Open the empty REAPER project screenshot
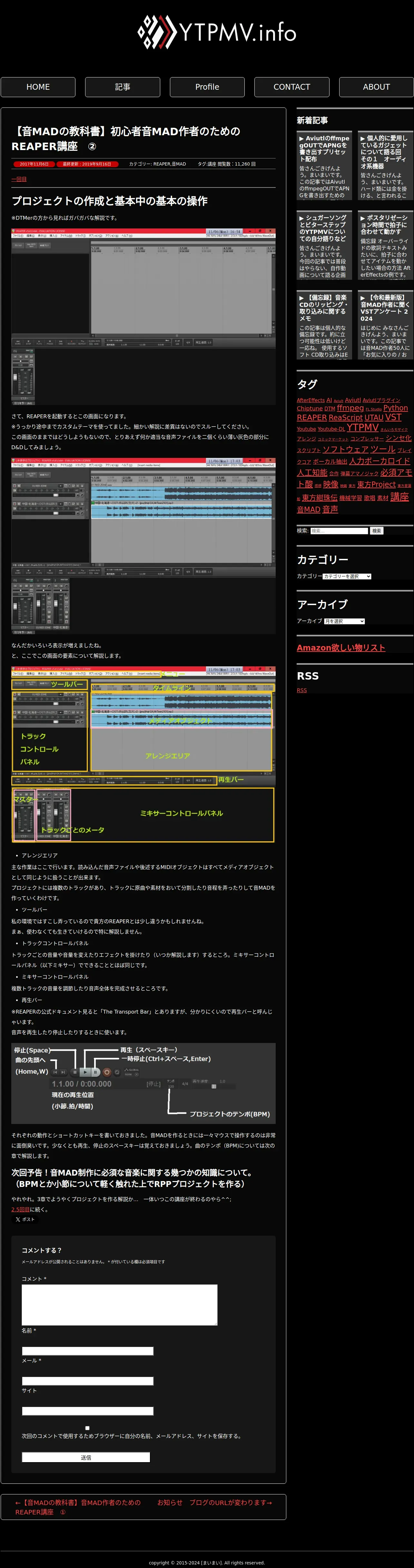 143,317
